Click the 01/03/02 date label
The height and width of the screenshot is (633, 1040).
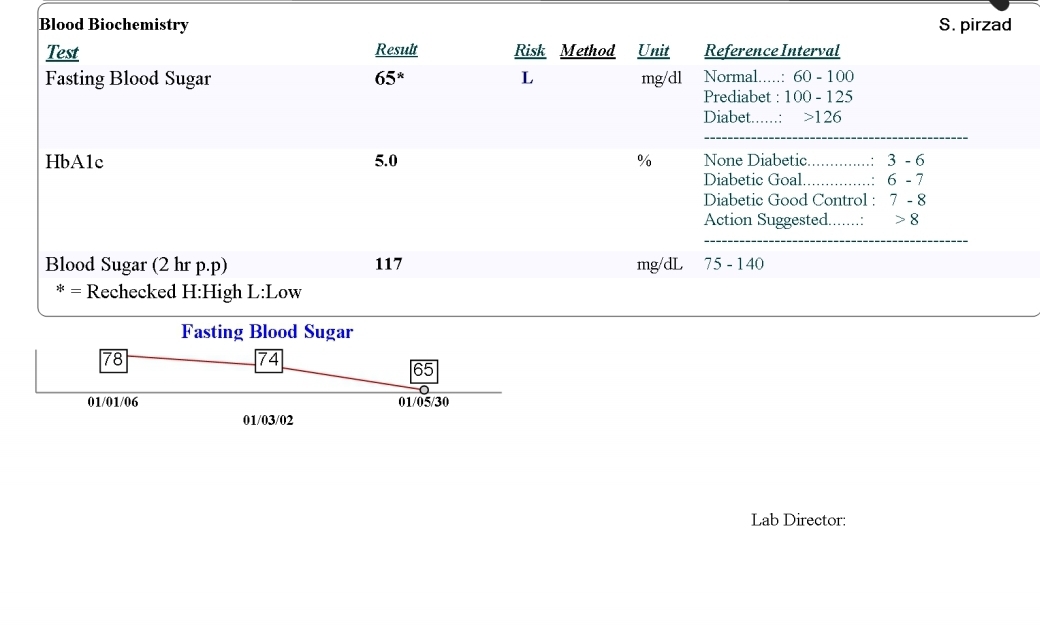(x=268, y=421)
